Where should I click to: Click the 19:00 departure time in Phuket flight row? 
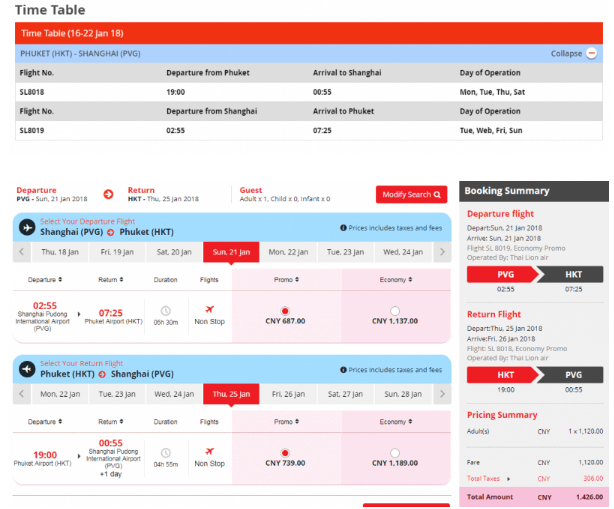coord(45,455)
